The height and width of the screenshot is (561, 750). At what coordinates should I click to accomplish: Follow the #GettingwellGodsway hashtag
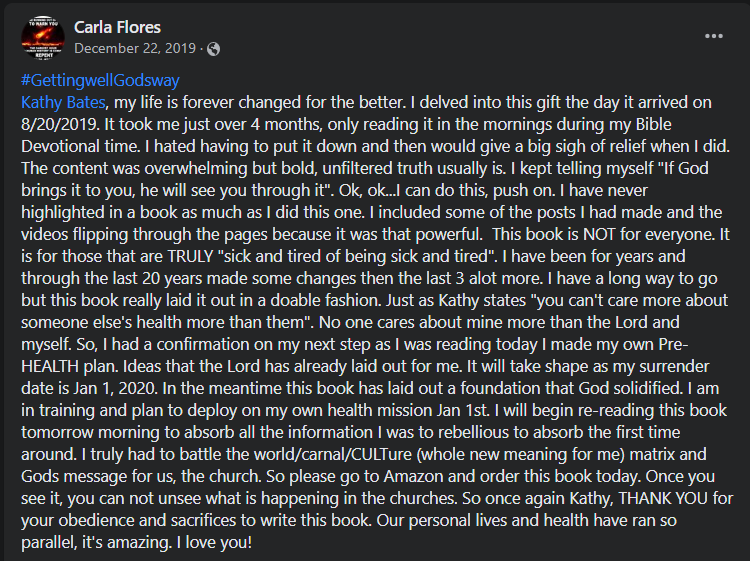tap(100, 81)
